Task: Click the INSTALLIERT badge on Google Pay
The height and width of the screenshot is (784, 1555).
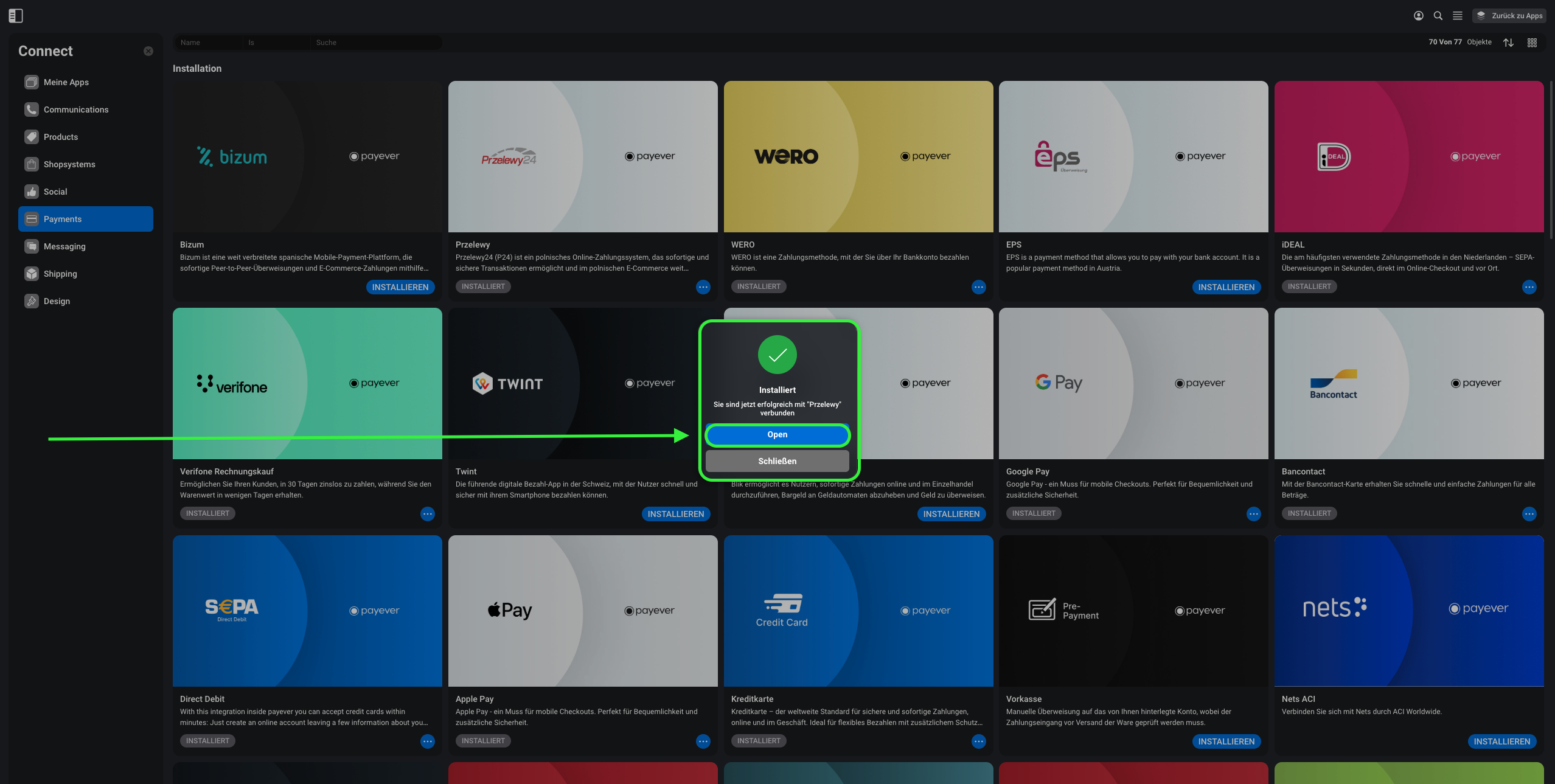Action: [1034, 513]
